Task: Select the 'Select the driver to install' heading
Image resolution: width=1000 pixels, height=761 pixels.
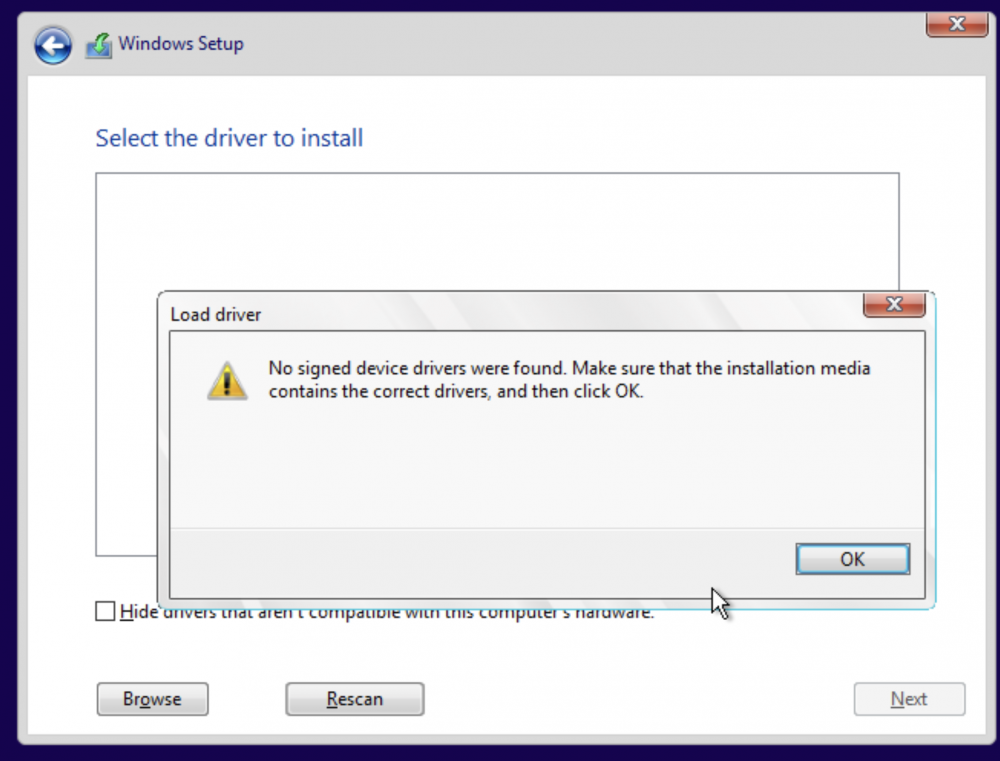Action: [x=230, y=138]
